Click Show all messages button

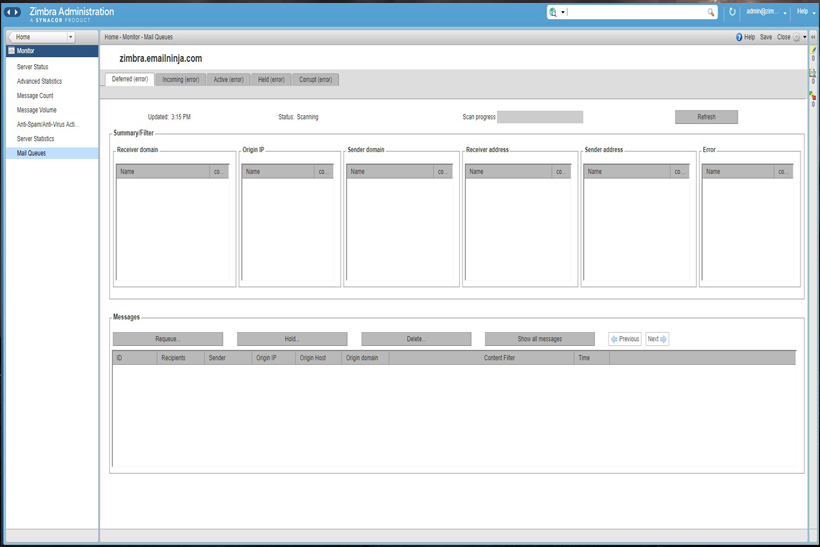pos(539,339)
